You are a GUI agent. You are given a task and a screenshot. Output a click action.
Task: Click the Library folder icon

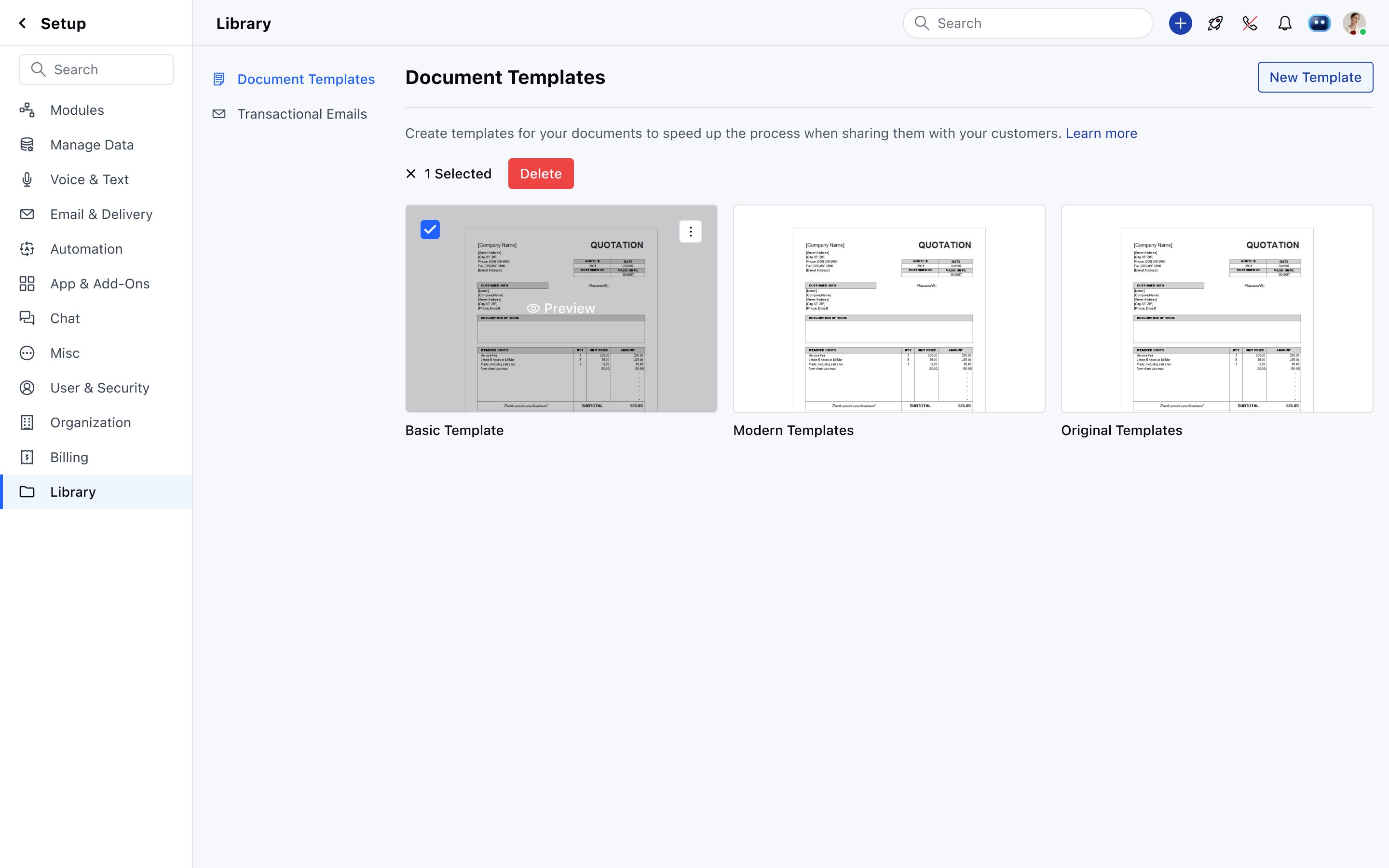[x=27, y=491]
